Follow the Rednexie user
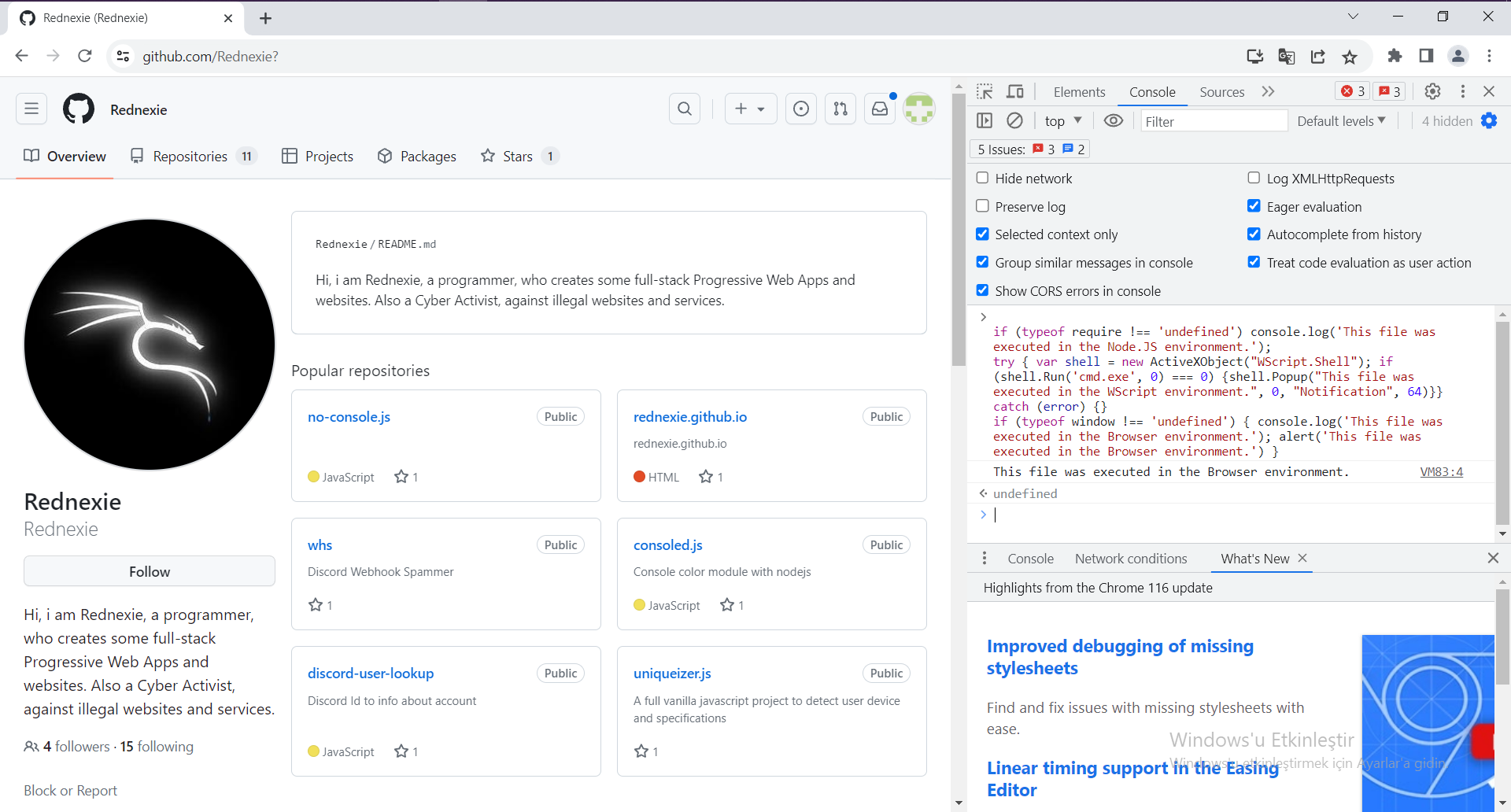Image resolution: width=1511 pixels, height=812 pixels. pyautogui.click(x=150, y=571)
